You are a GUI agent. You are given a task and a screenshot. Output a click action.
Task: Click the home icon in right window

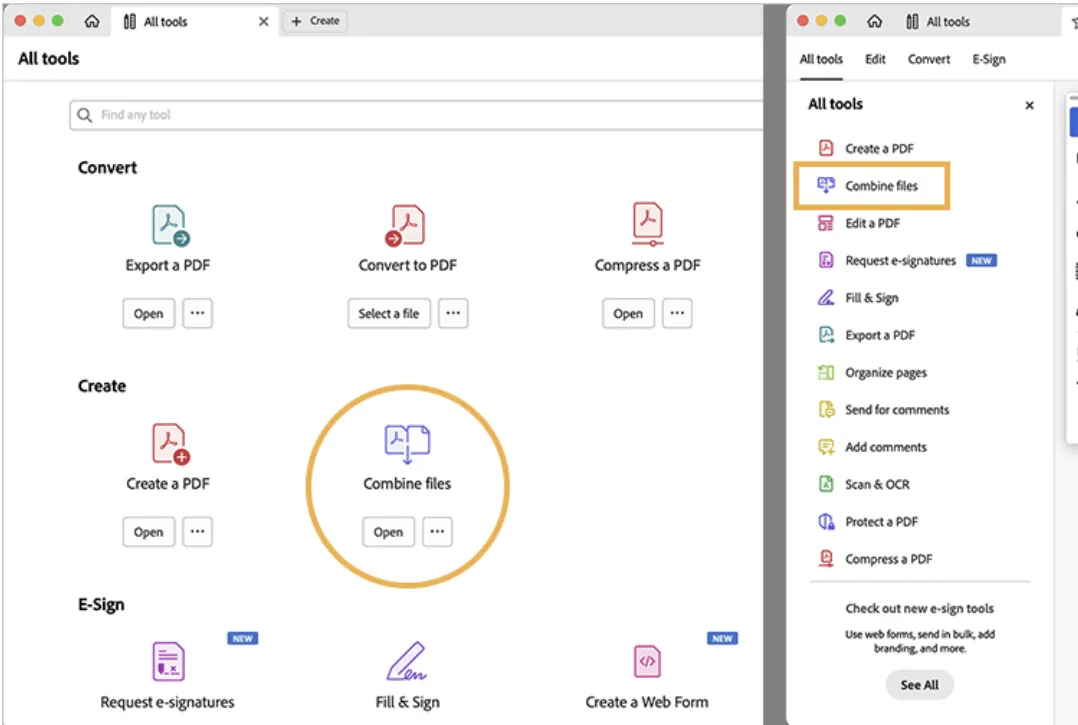874,21
